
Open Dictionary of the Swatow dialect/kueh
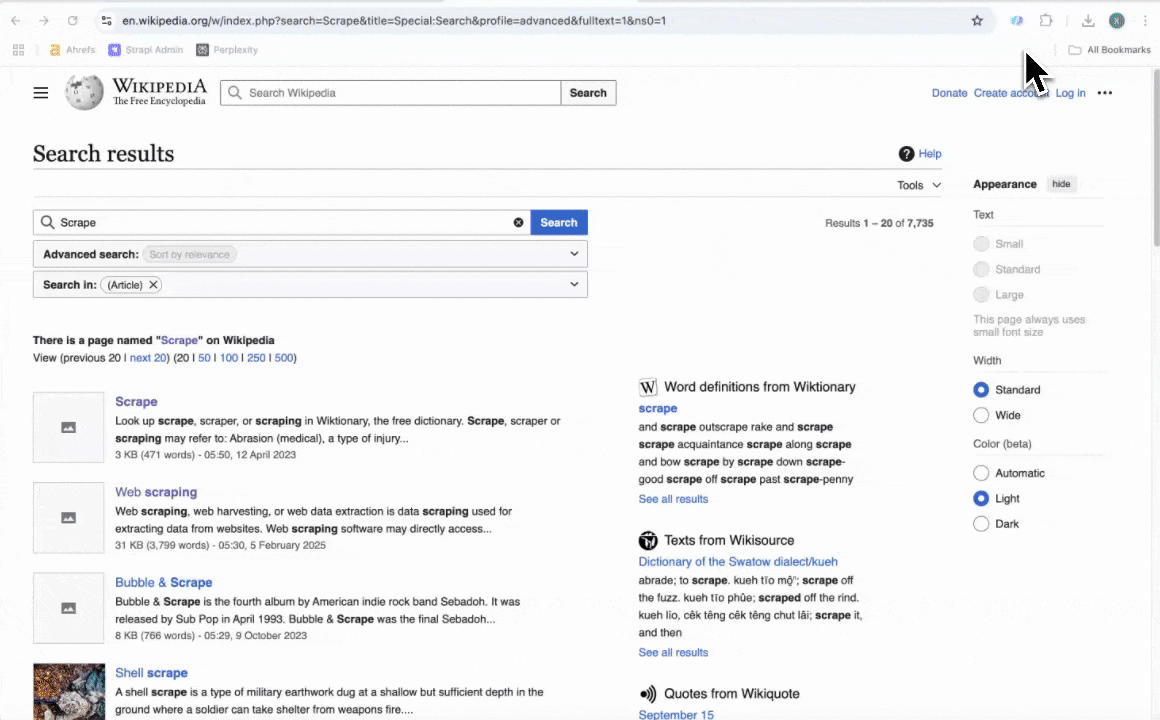[x=738, y=562]
